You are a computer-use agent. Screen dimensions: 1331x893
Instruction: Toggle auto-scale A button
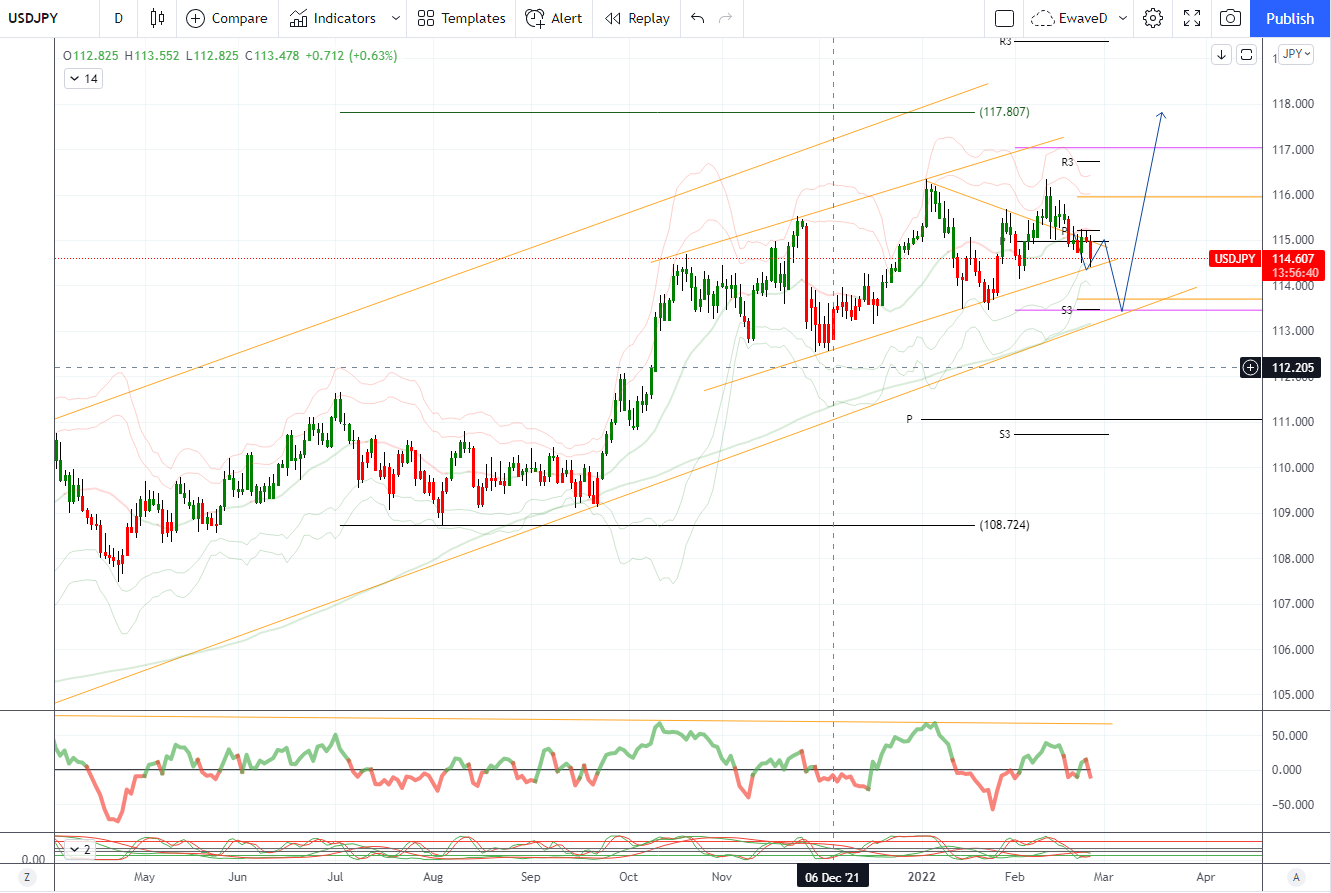1297,877
